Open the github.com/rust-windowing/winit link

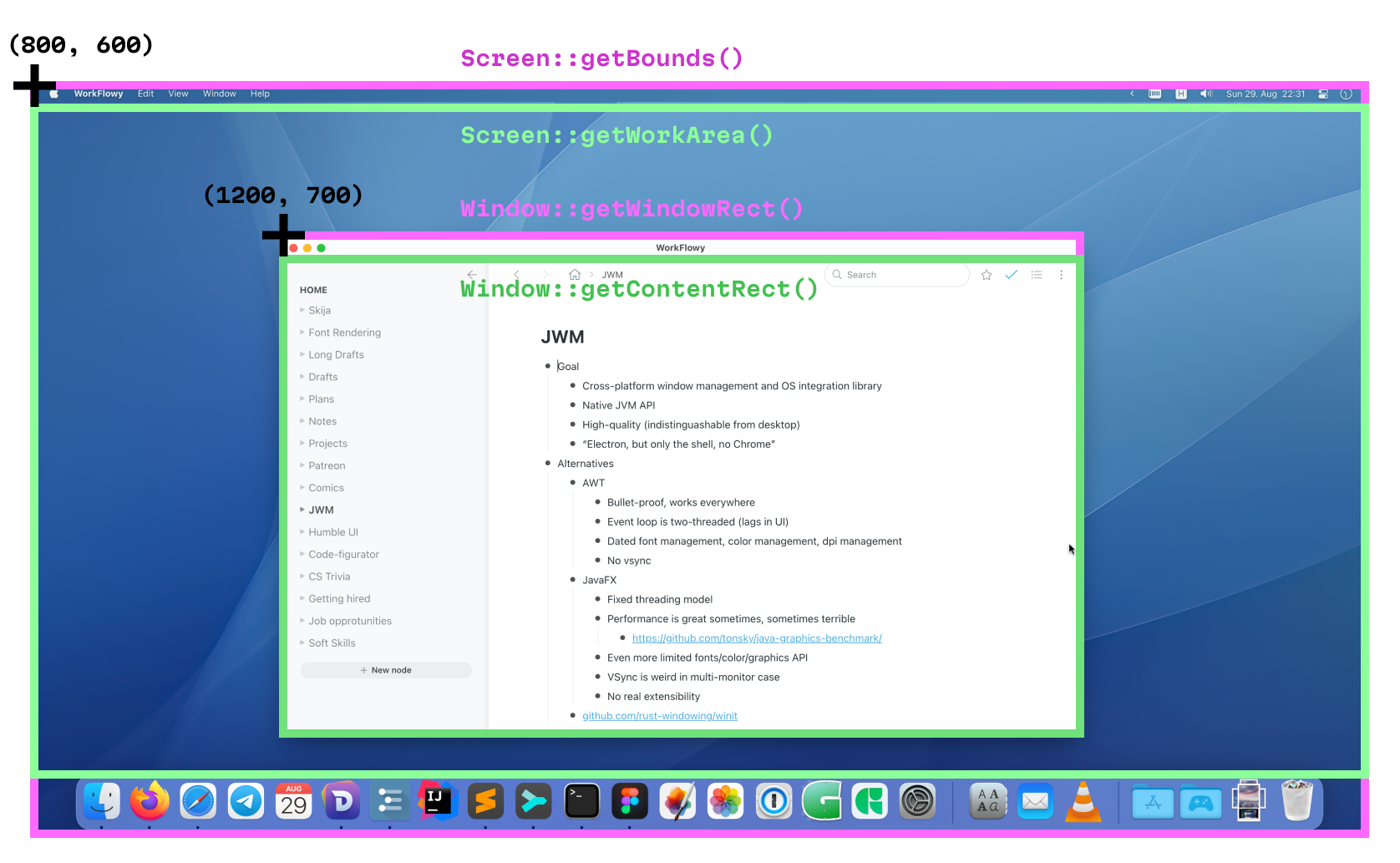coord(660,716)
